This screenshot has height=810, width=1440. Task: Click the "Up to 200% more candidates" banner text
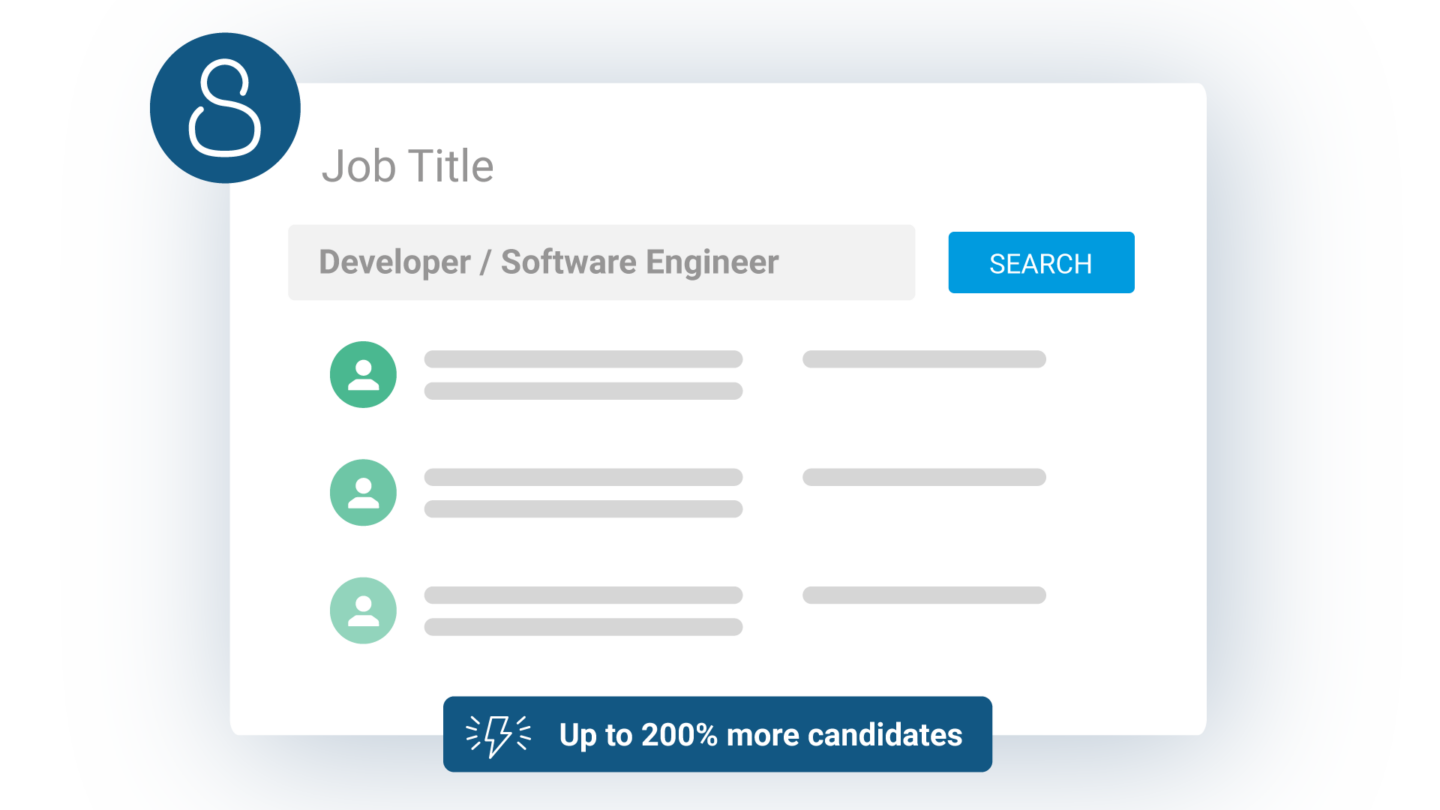[760, 735]
